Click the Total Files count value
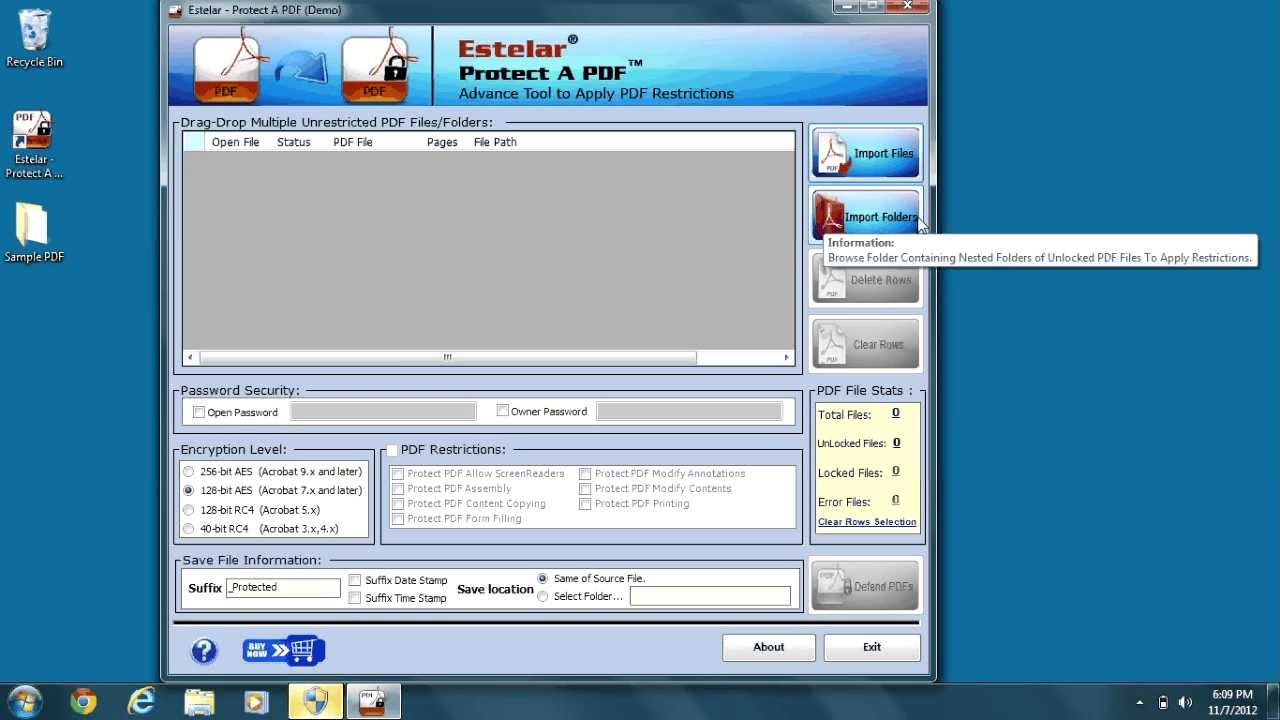The width and height of the screenshot is (1280, 720). tap(895, 413)
